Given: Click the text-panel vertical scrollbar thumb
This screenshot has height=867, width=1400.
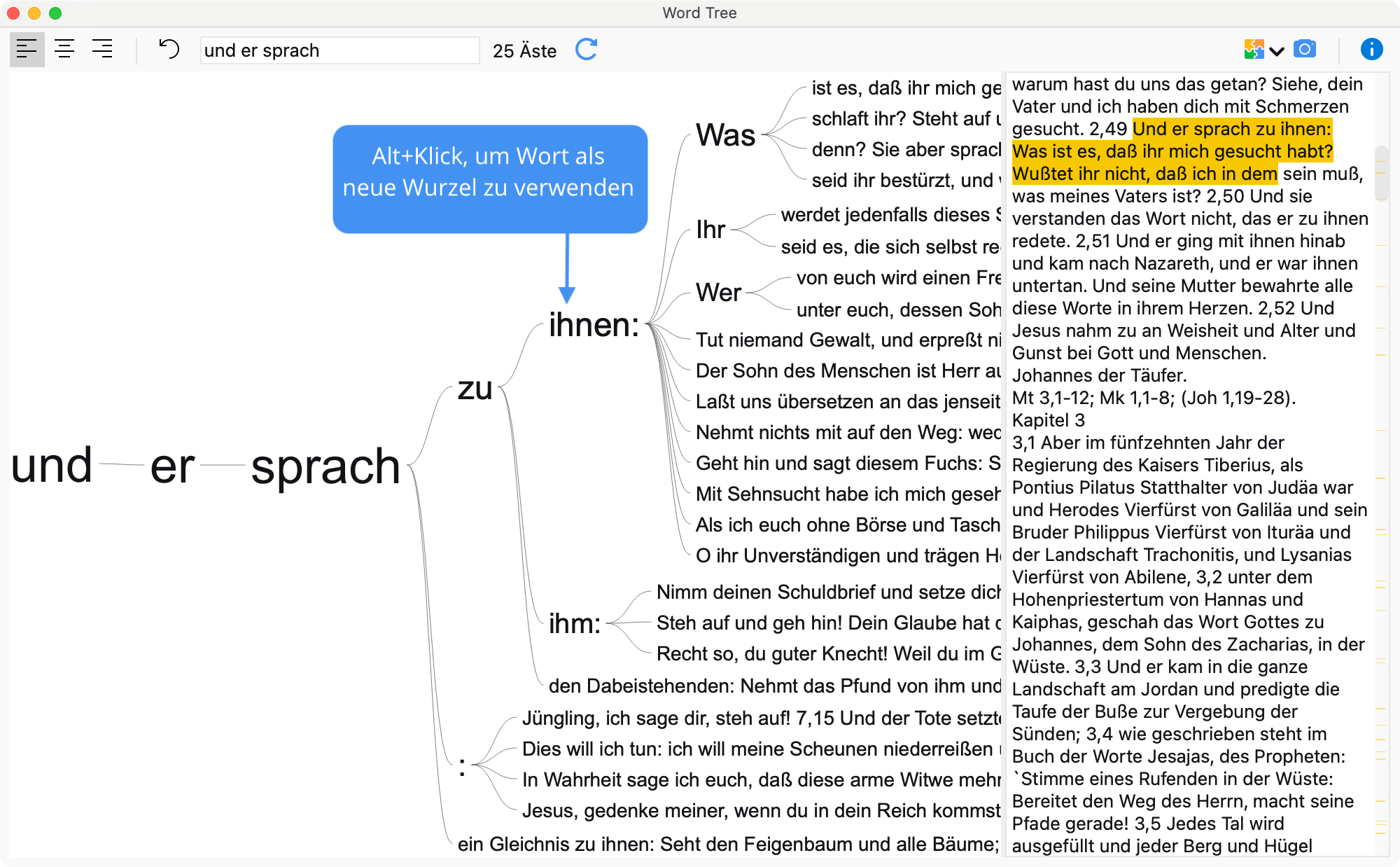Looking at the screenshot, I should point(1381,172).
